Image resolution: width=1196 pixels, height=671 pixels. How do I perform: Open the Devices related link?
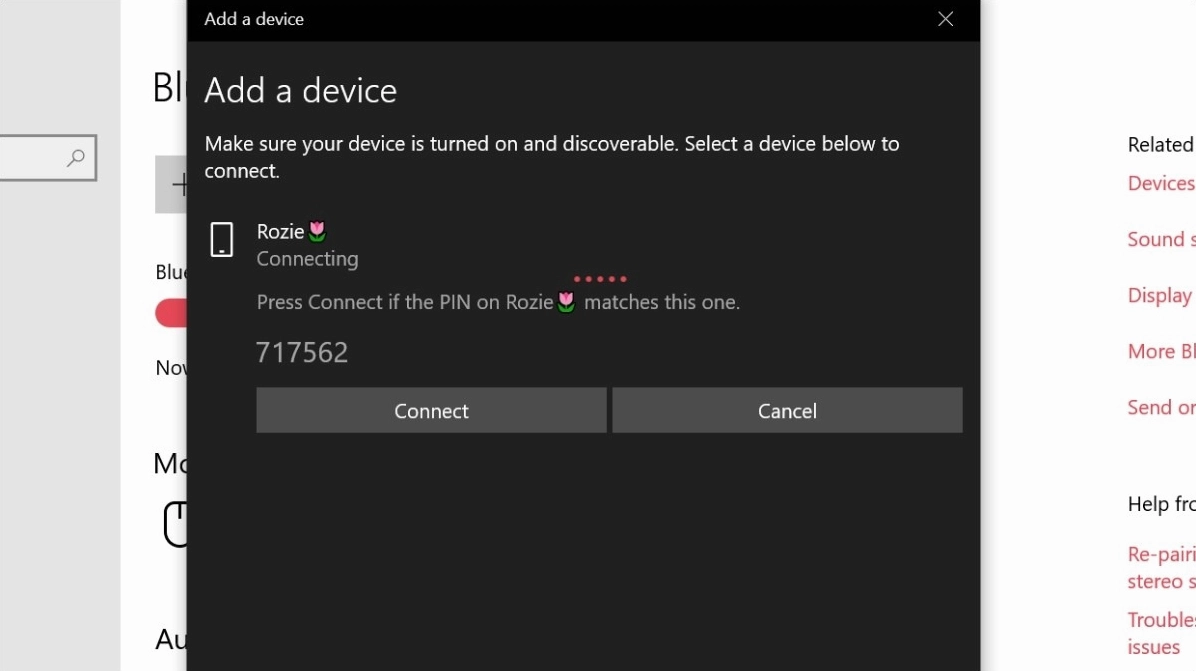pos(1161,183)
